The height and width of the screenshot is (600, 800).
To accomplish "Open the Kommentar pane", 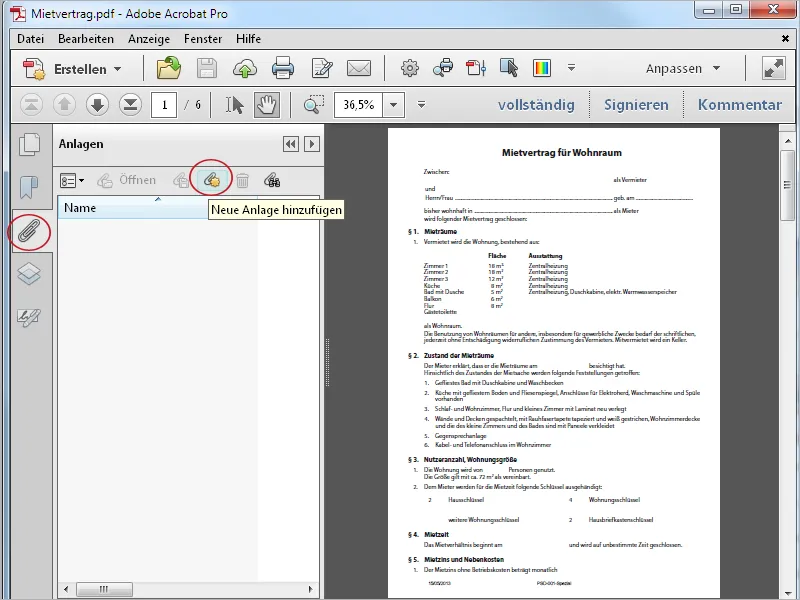I will point(740,105).
